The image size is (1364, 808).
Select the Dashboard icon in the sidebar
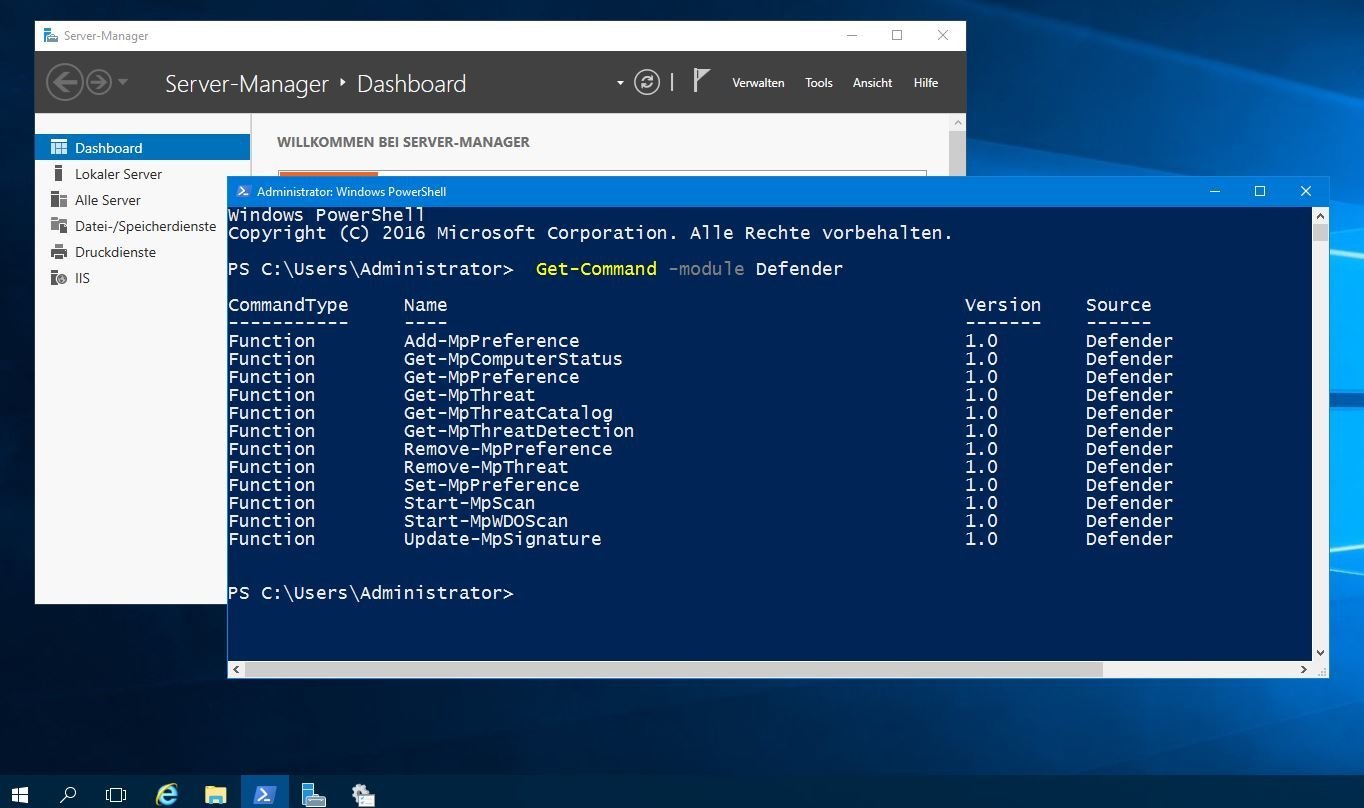click(x=57, y=147)
